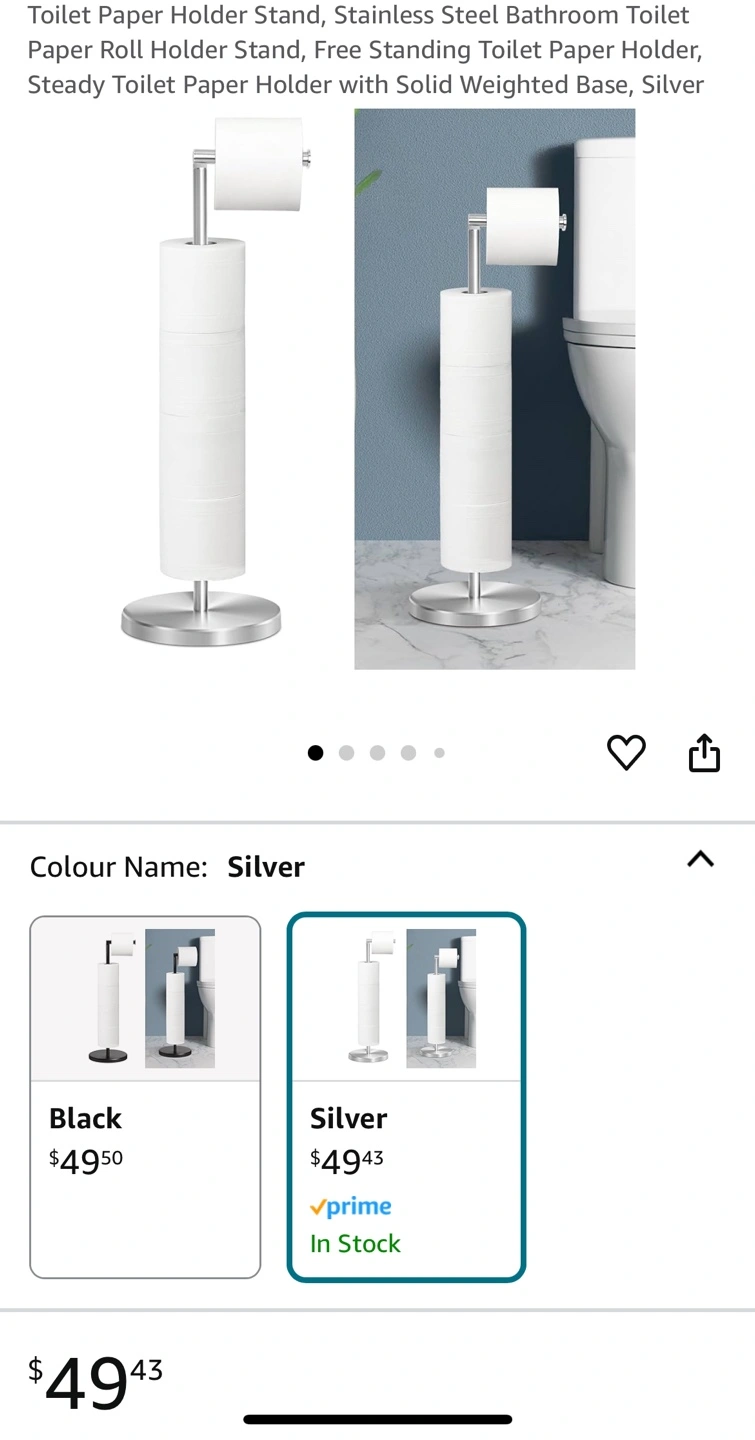The width and height of the screenshot is (755, 1440).
Task: Select the Silver colour option card
Action: click(406, 1097)
